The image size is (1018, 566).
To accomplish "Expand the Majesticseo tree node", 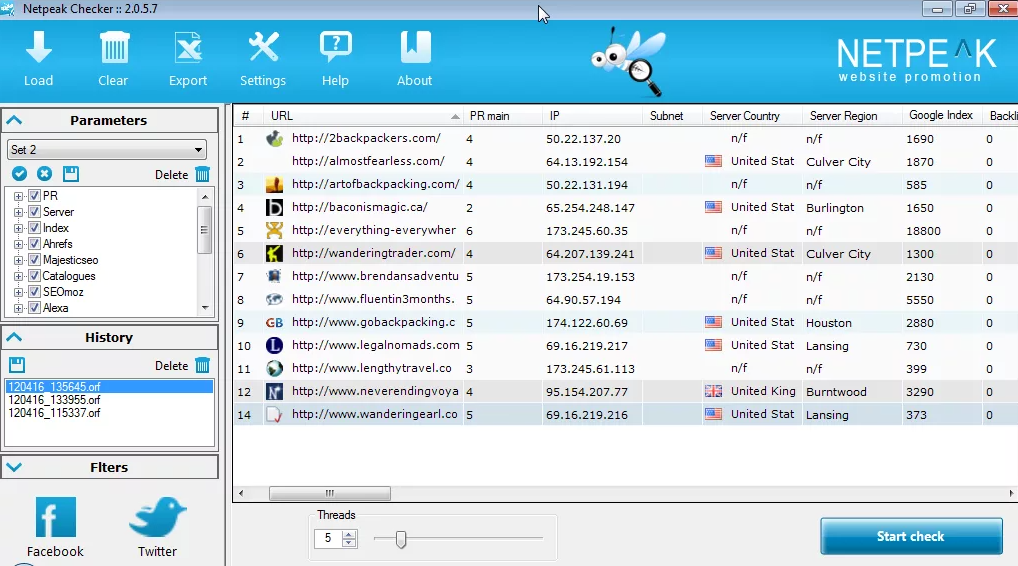I will click(18, 260).
